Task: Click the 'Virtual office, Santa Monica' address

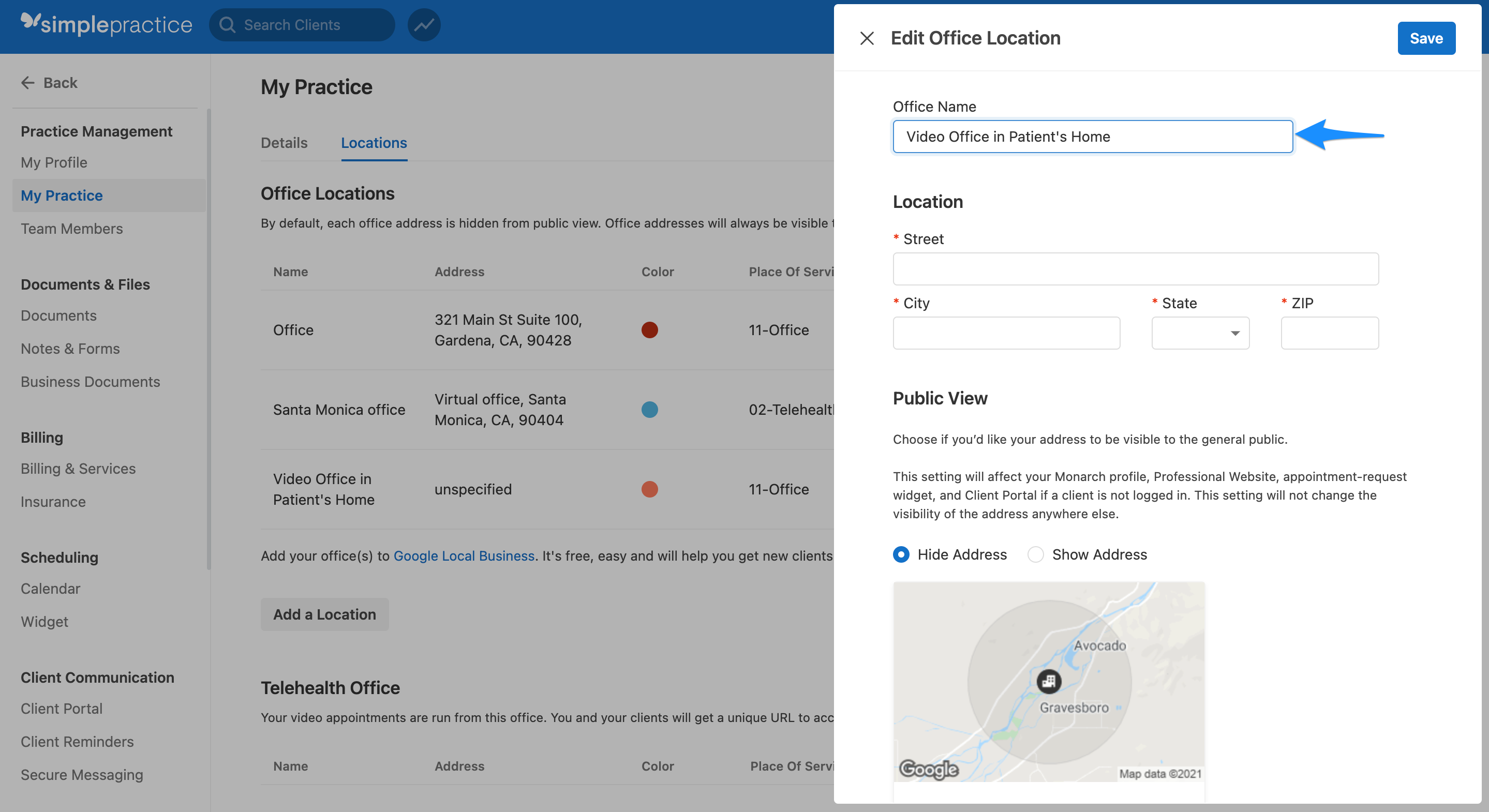Action: 500,410
